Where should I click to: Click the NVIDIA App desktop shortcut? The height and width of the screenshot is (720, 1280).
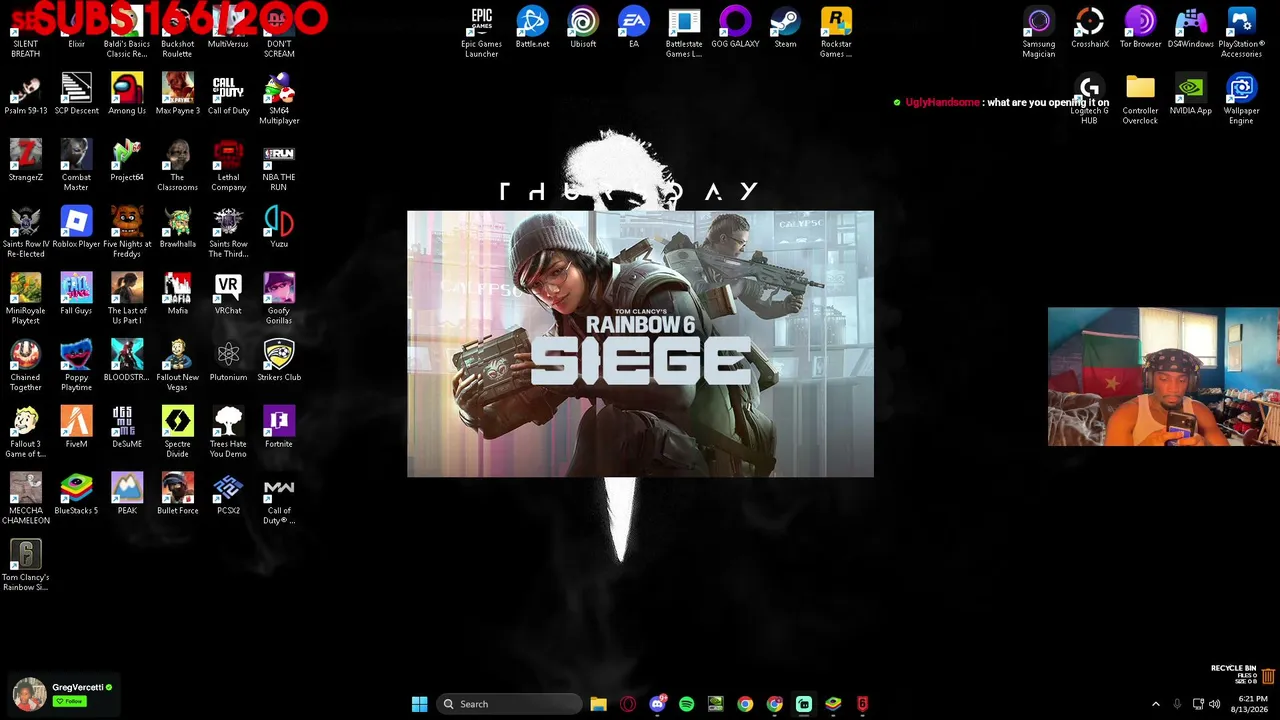pyautogui.click(x=1191, y=94)
